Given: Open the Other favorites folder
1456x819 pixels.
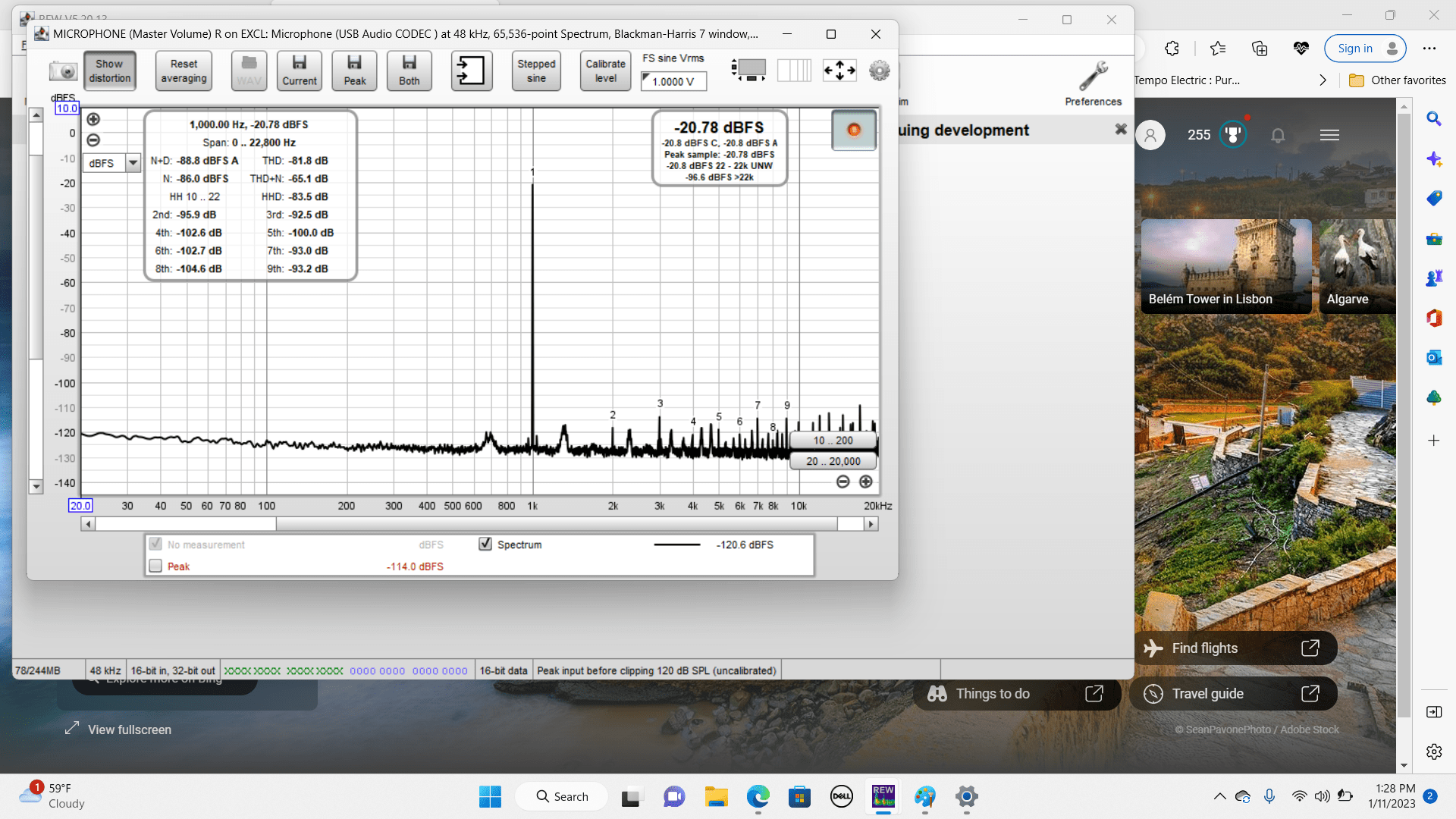Looking at the screenshot, I should click(x=1398, y=80).
